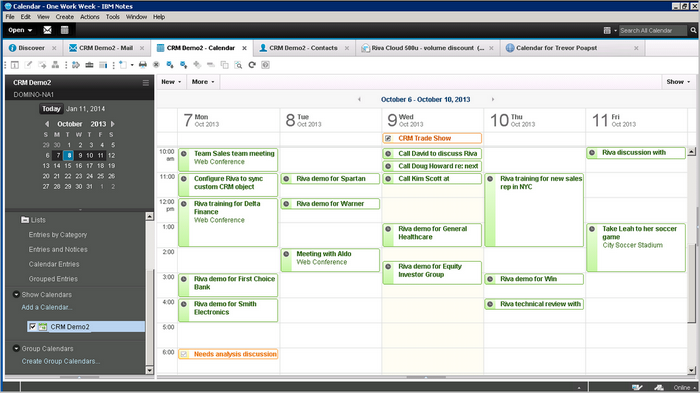Open the Calendar shortcut icon beside the Mail shortcut
700x393 pixels.
64,30
